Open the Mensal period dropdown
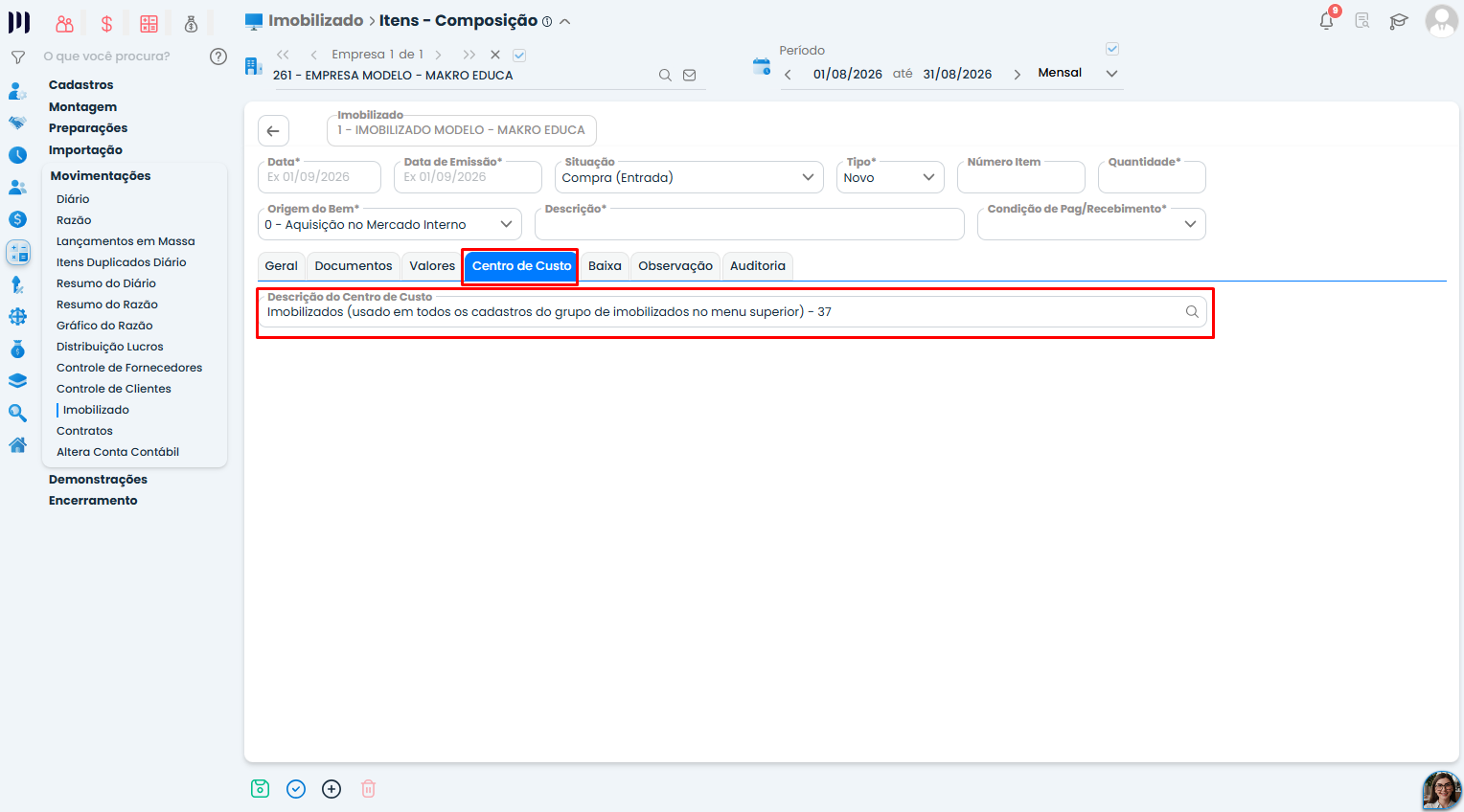This screenshot has width=1464, height=812. [1078, 74]
